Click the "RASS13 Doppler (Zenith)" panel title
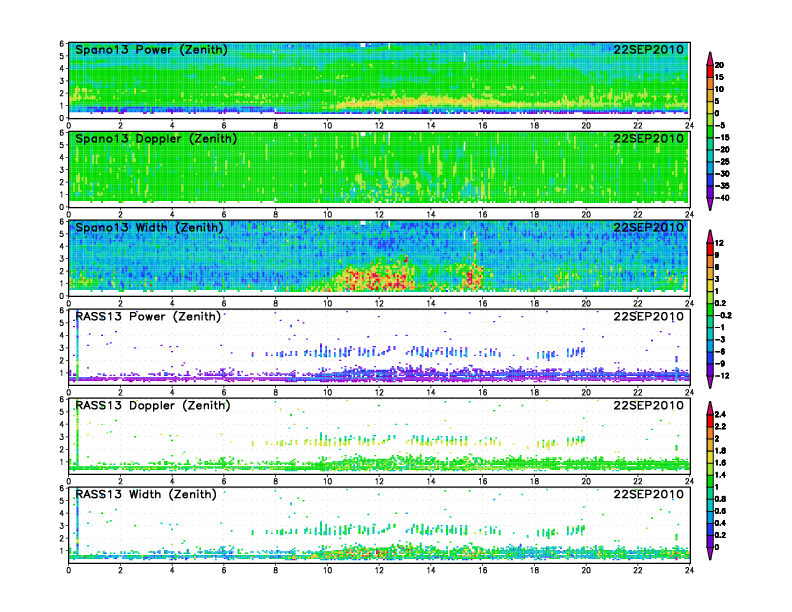 click(x=153, y=405)
